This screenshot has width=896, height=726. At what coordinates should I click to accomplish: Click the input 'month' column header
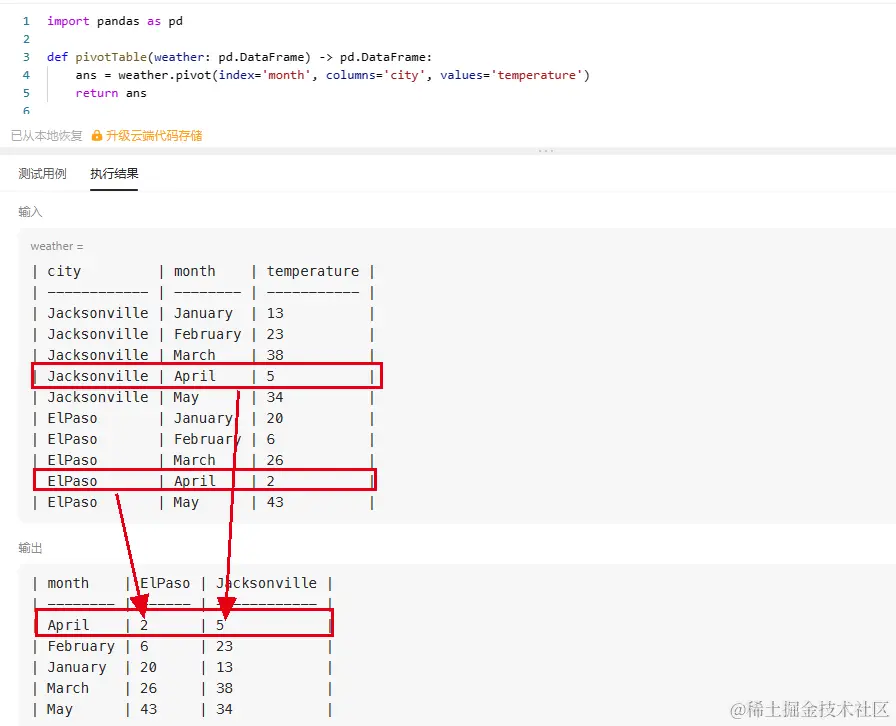pos(195,271)
